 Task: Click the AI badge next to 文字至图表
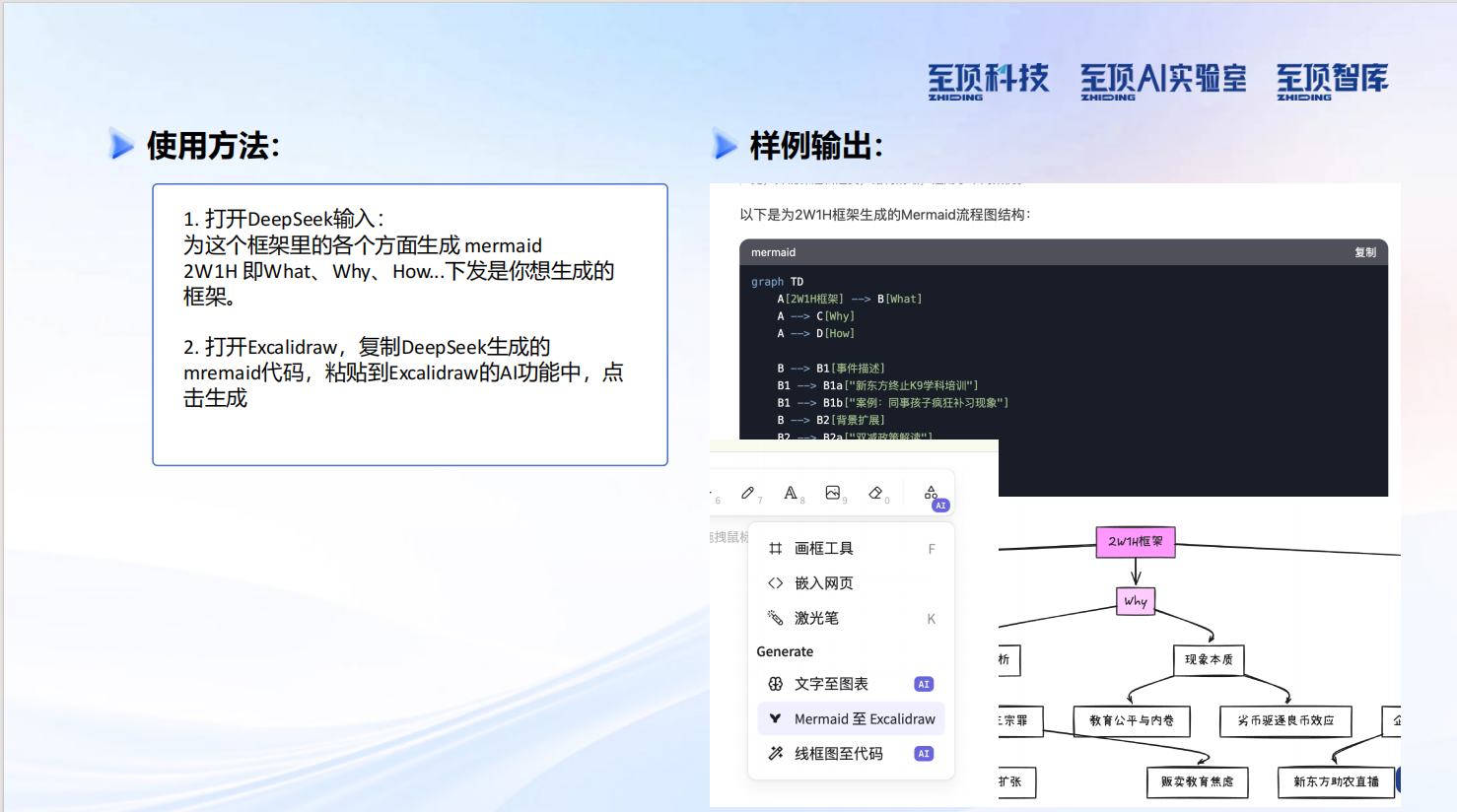click(x=924, y=684)
